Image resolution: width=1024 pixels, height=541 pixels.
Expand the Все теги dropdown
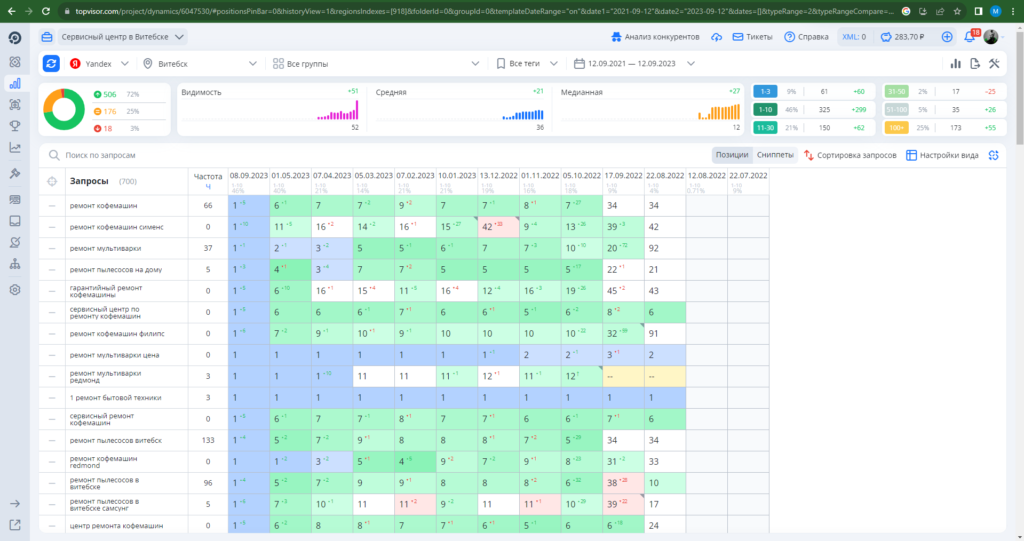pos(527,63)
